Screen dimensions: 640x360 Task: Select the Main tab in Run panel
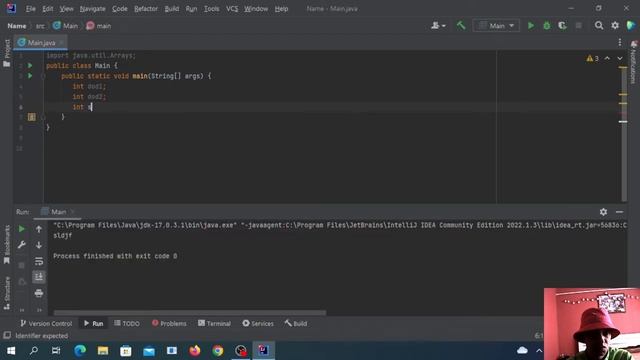click(58, 212)
